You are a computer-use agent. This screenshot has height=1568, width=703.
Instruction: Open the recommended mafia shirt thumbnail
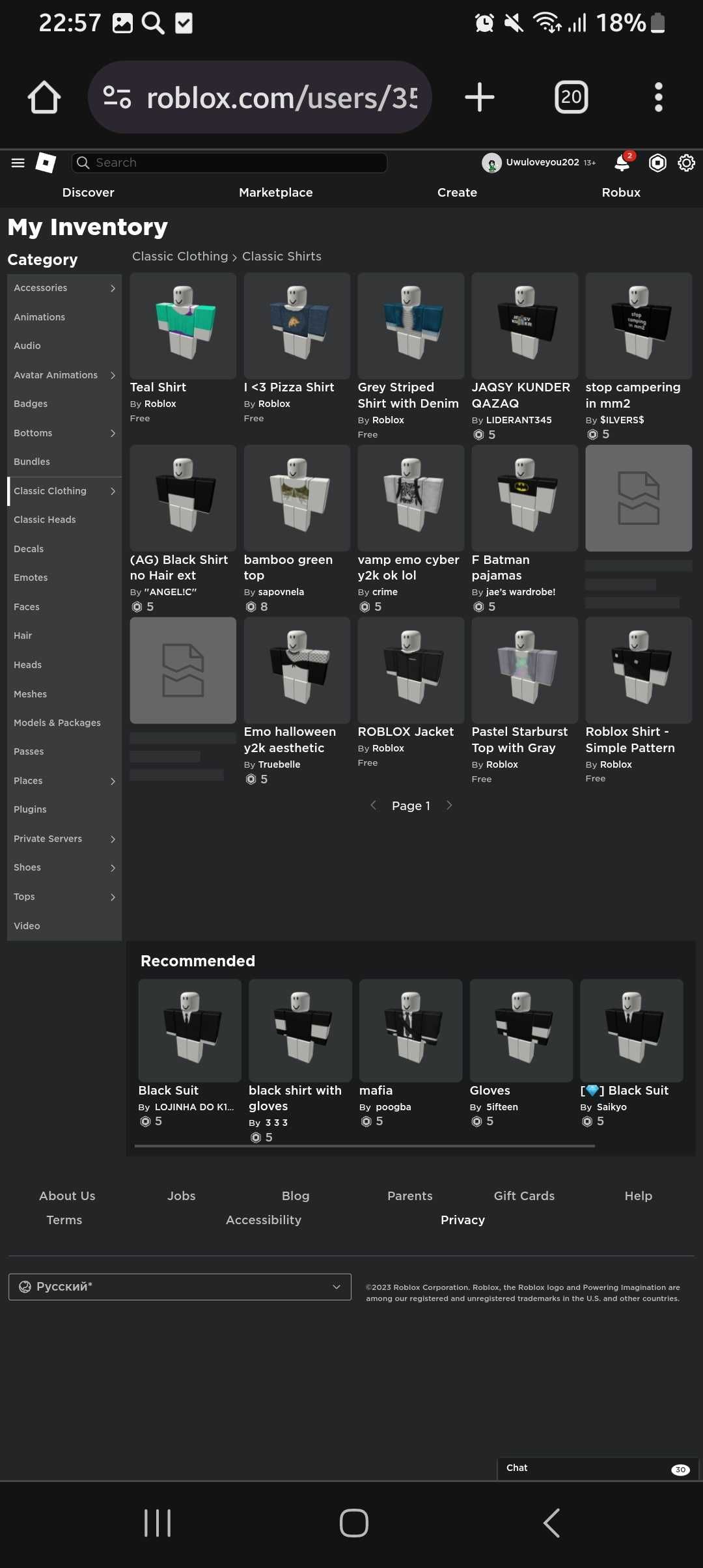411,1031
